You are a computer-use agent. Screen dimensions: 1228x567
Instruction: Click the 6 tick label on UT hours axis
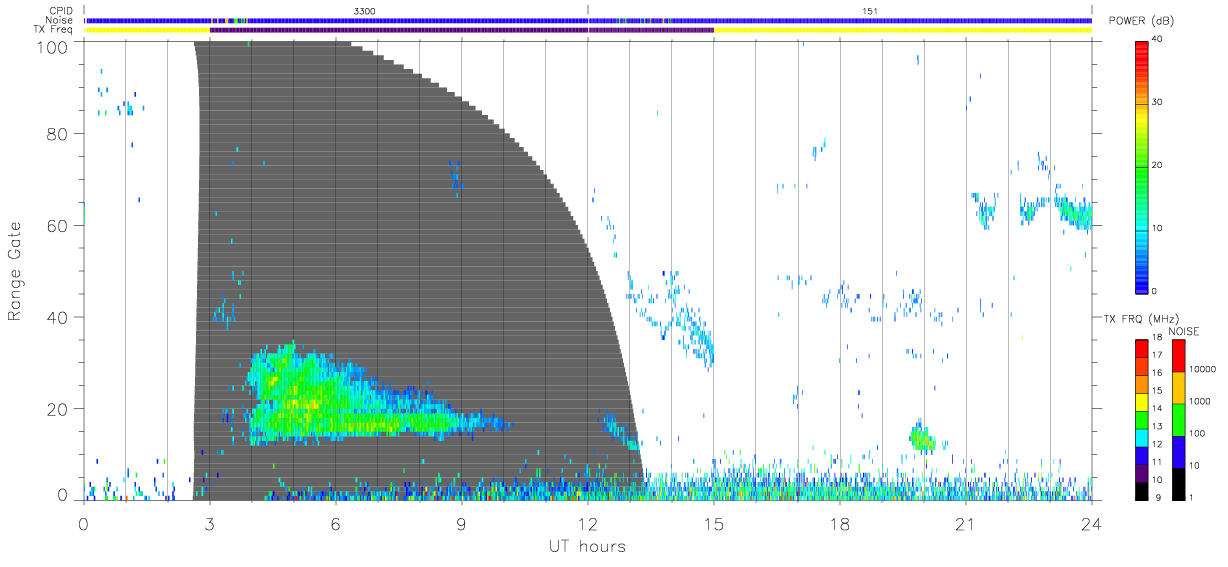(x=335, y=523)
